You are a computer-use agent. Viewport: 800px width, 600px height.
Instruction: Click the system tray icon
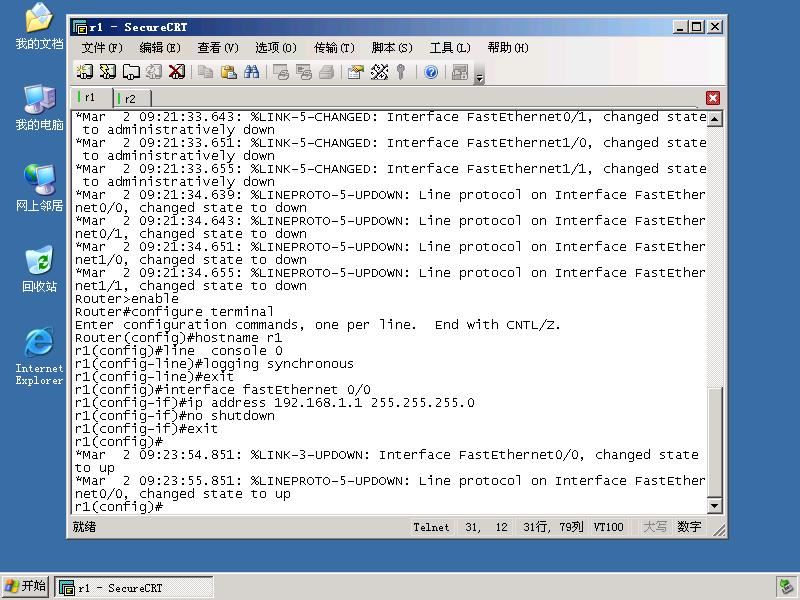coord(786,587)
